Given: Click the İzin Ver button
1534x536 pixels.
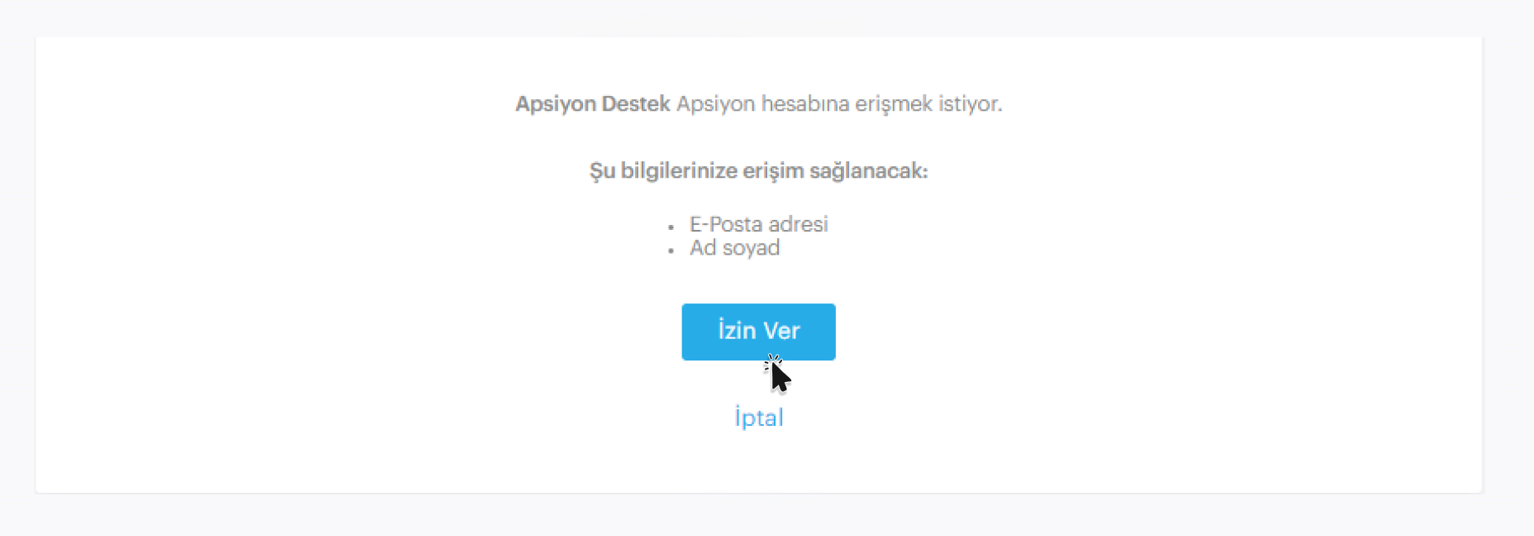Looking at the screenshot, I should (x=758, y=332).
